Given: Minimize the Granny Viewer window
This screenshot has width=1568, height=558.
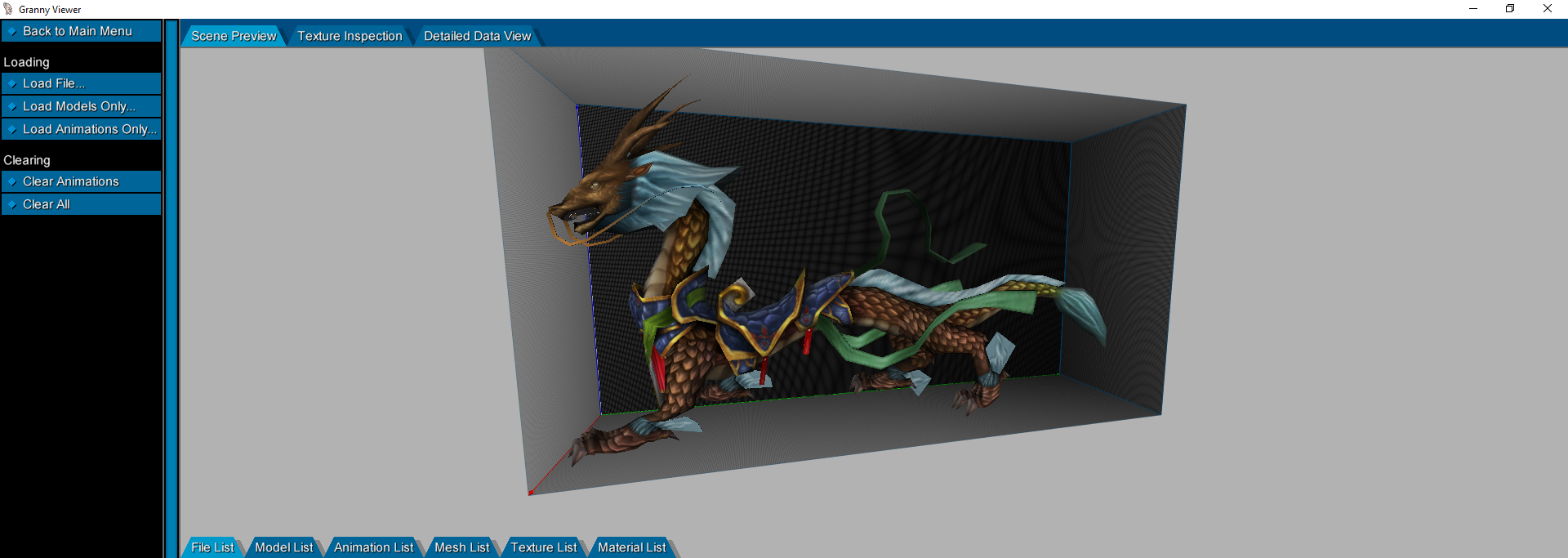Looking at the screenshot, I should [x=1473, y=9].
